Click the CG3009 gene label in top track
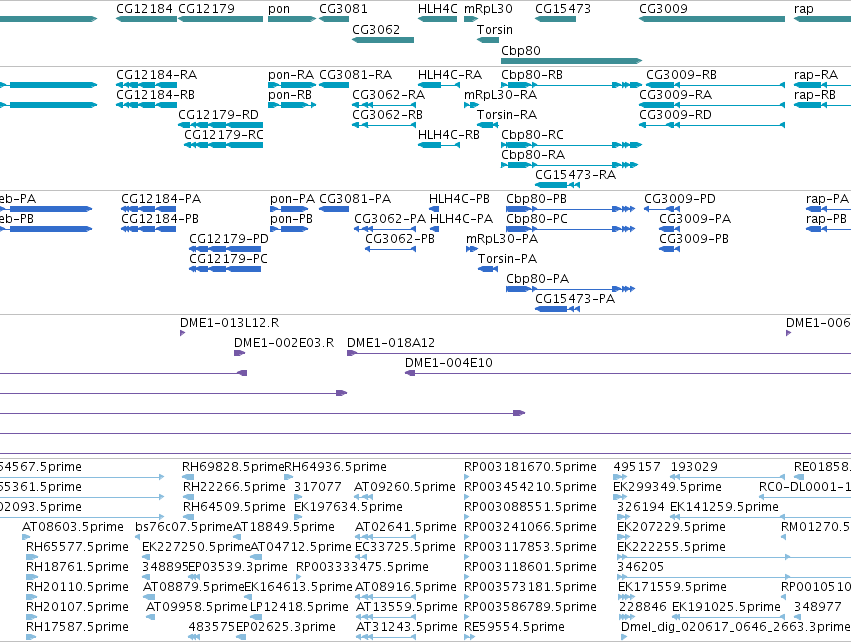Screen dimensions: 851x642 [x=663, y=9]
